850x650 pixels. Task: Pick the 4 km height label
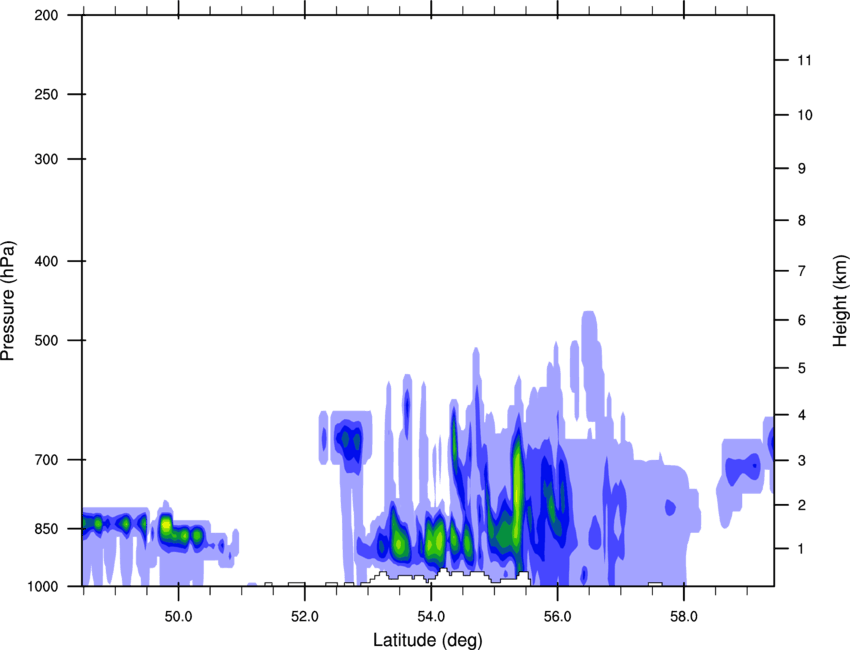802,415
